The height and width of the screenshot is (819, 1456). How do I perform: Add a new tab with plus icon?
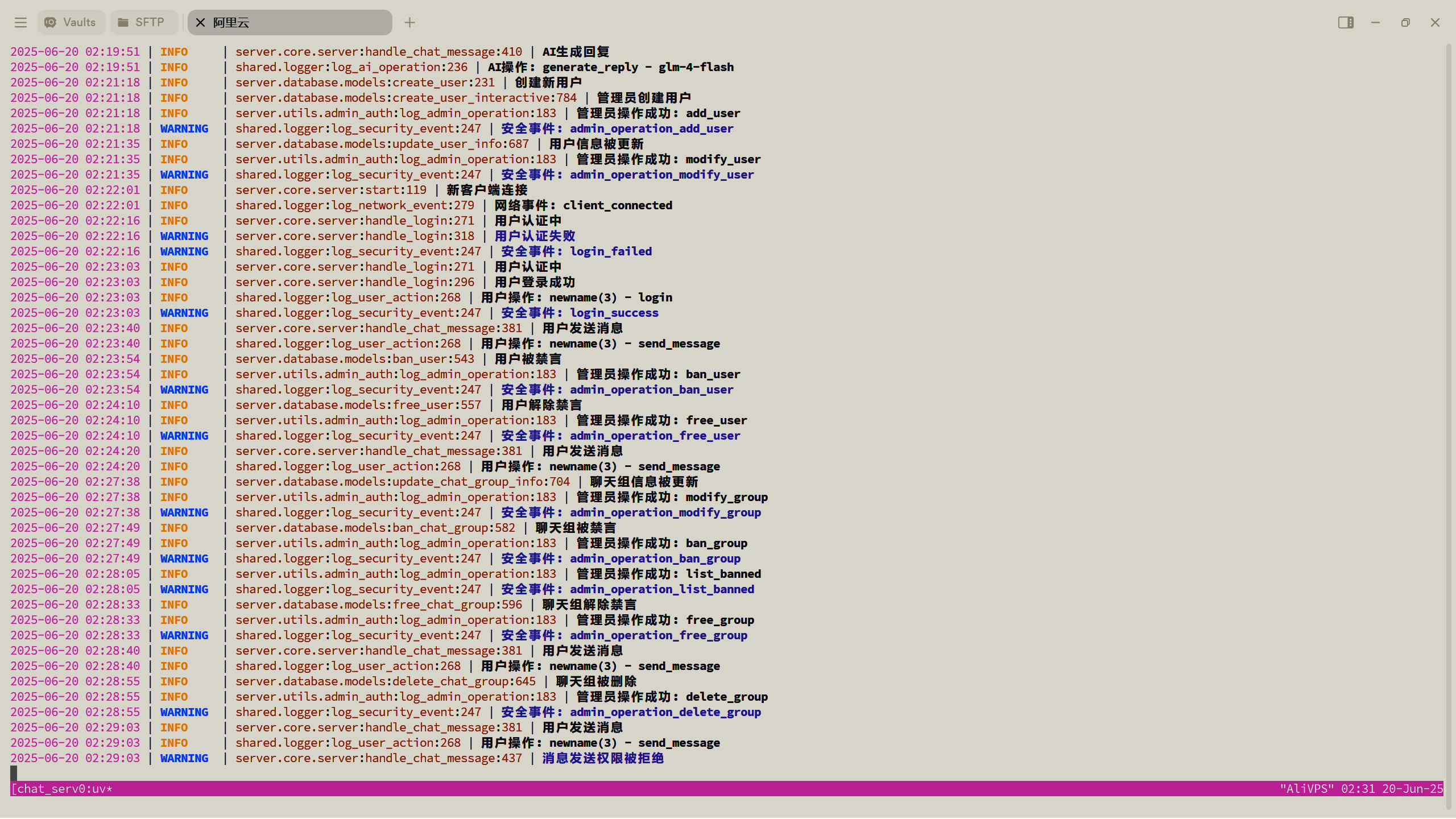click(x=409, y=23)
